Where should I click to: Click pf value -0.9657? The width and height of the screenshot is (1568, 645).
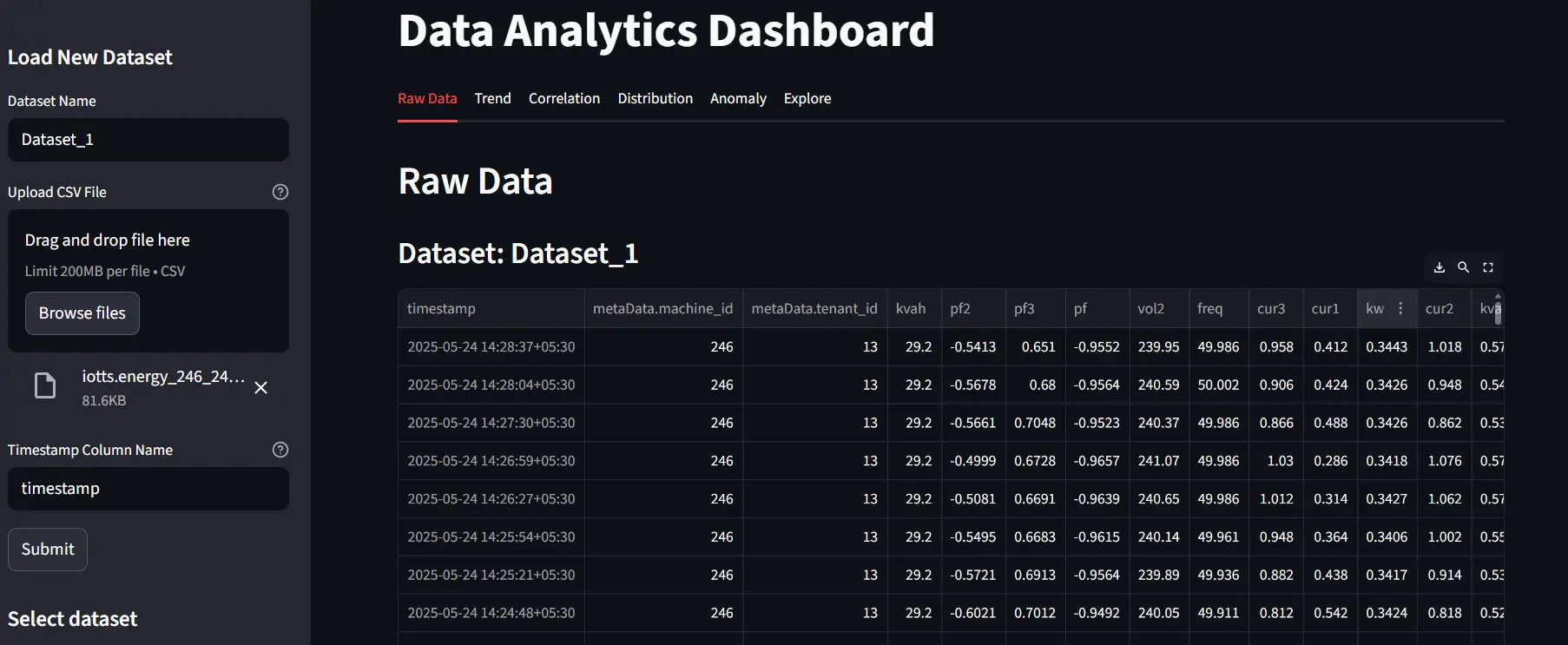(1097, 461)
